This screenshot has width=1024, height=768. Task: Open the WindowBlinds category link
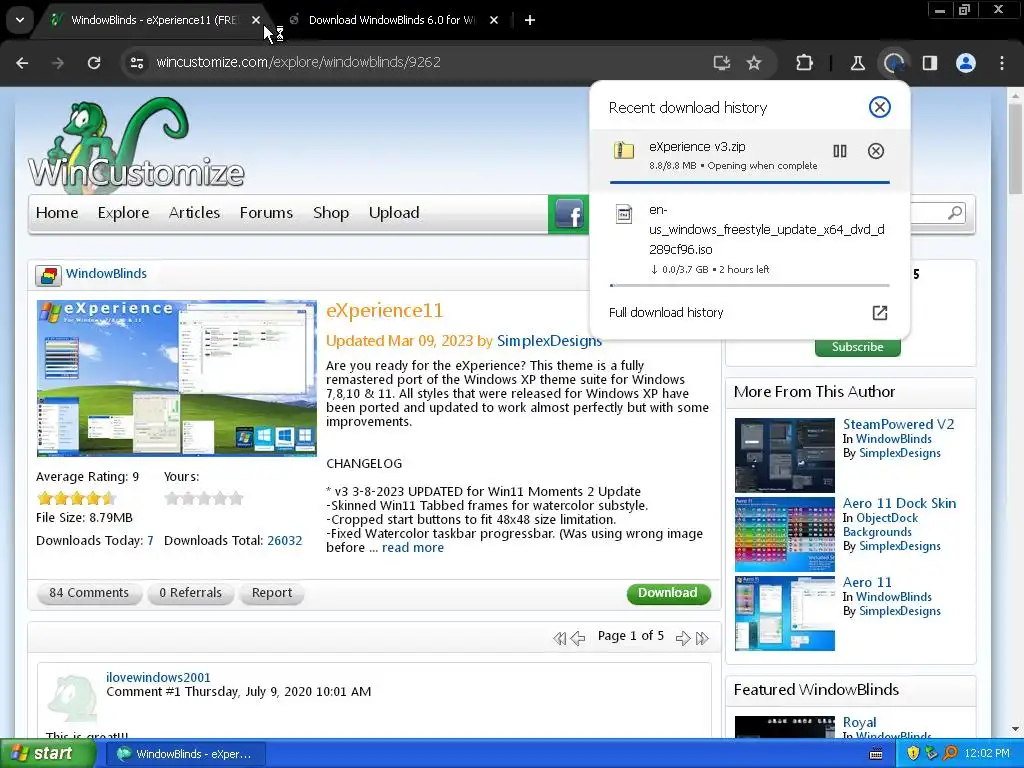tap(106, 274)
